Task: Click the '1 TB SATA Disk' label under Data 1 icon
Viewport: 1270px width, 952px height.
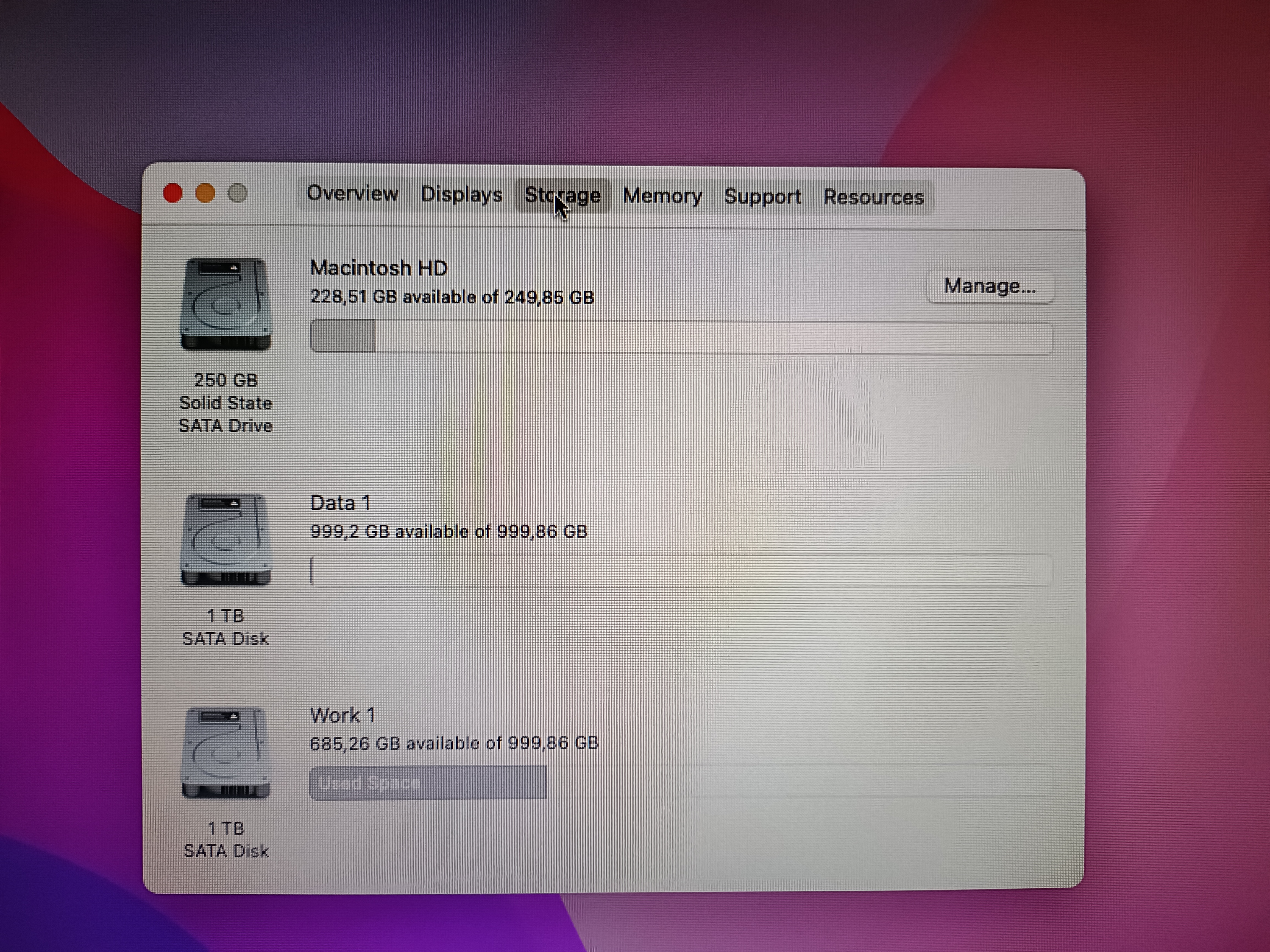Action: point(226,627)
